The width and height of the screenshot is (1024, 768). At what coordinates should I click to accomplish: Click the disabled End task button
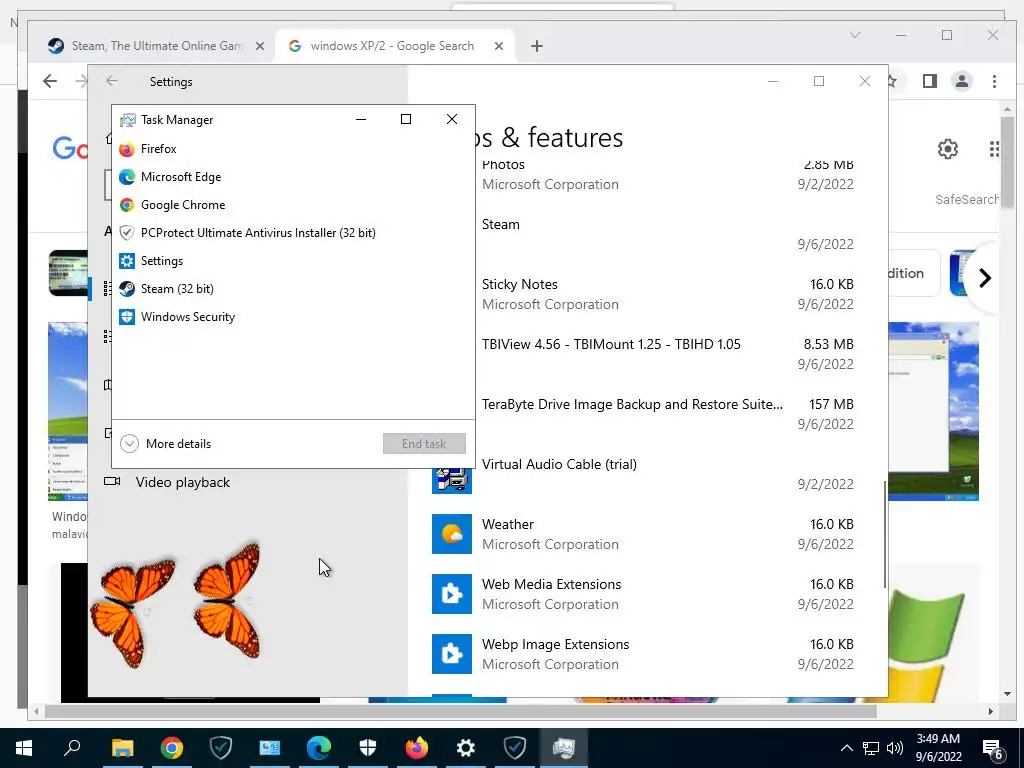point(424,443)
